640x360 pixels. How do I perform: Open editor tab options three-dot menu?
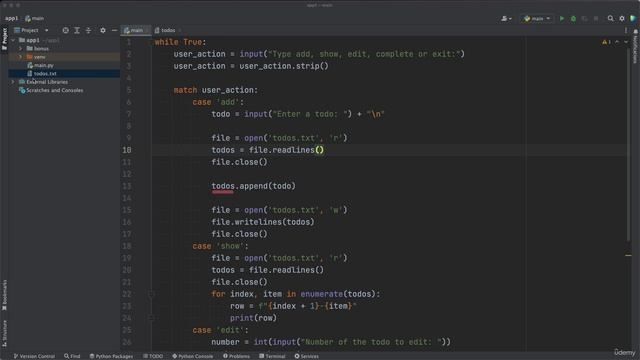(626, 30)
